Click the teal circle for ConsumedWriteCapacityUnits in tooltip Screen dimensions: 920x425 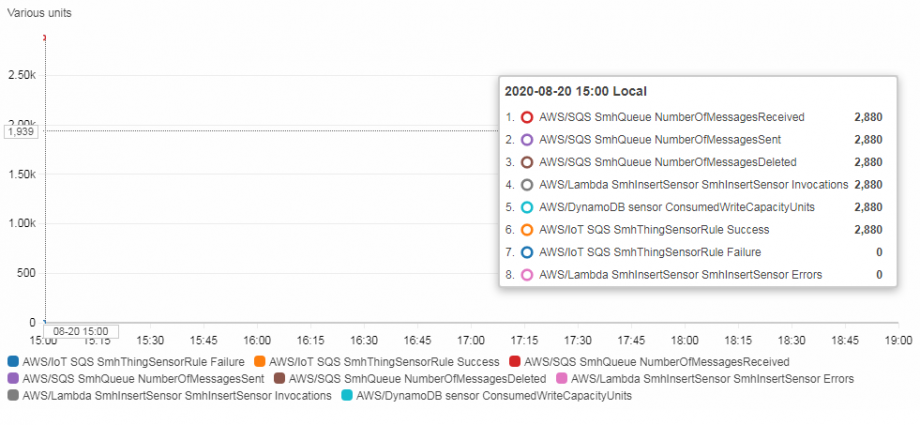527,207
